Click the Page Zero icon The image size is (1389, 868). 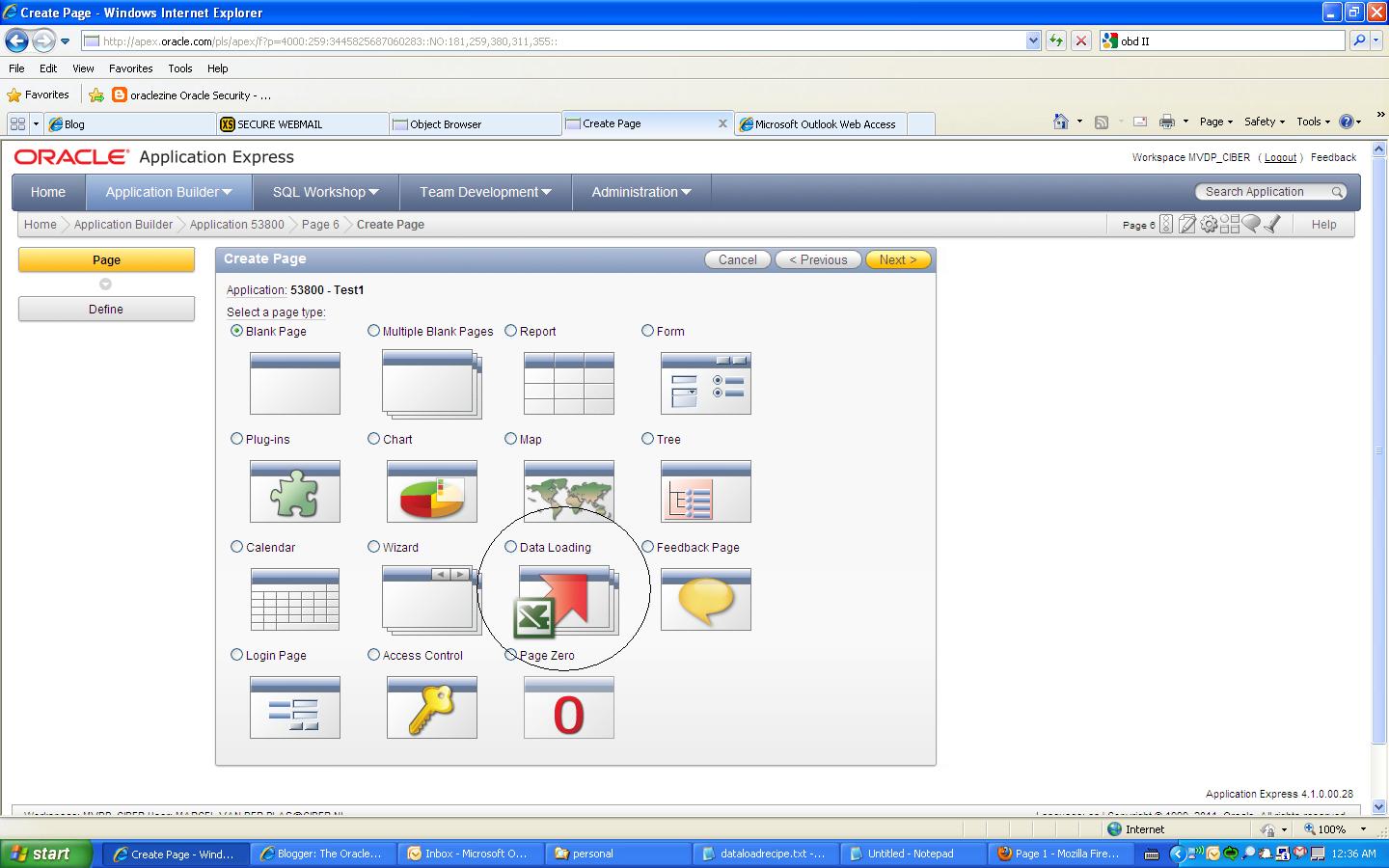[x=568, y=708]
